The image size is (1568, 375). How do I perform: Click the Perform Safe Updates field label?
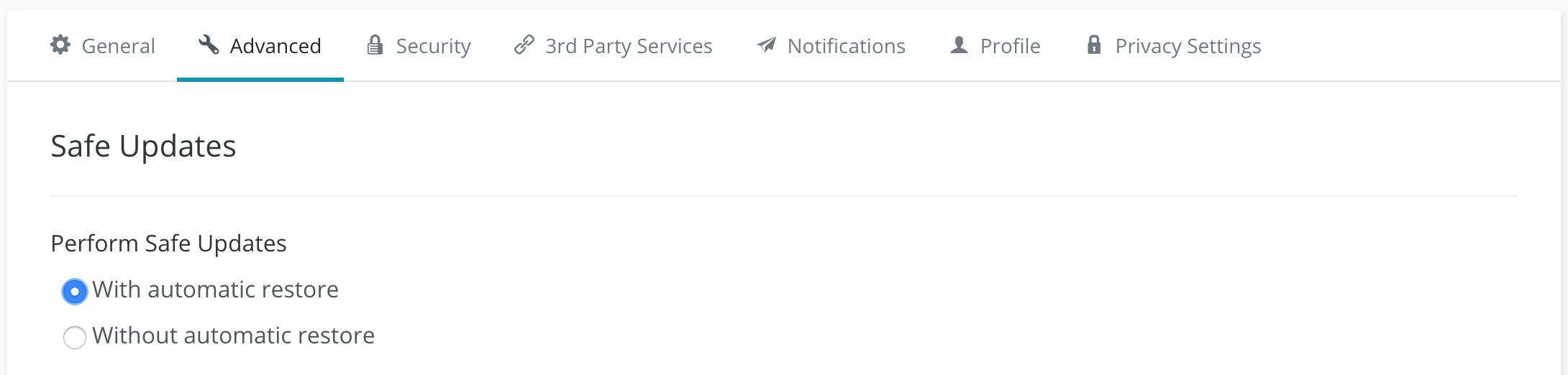tap(168, 244)
